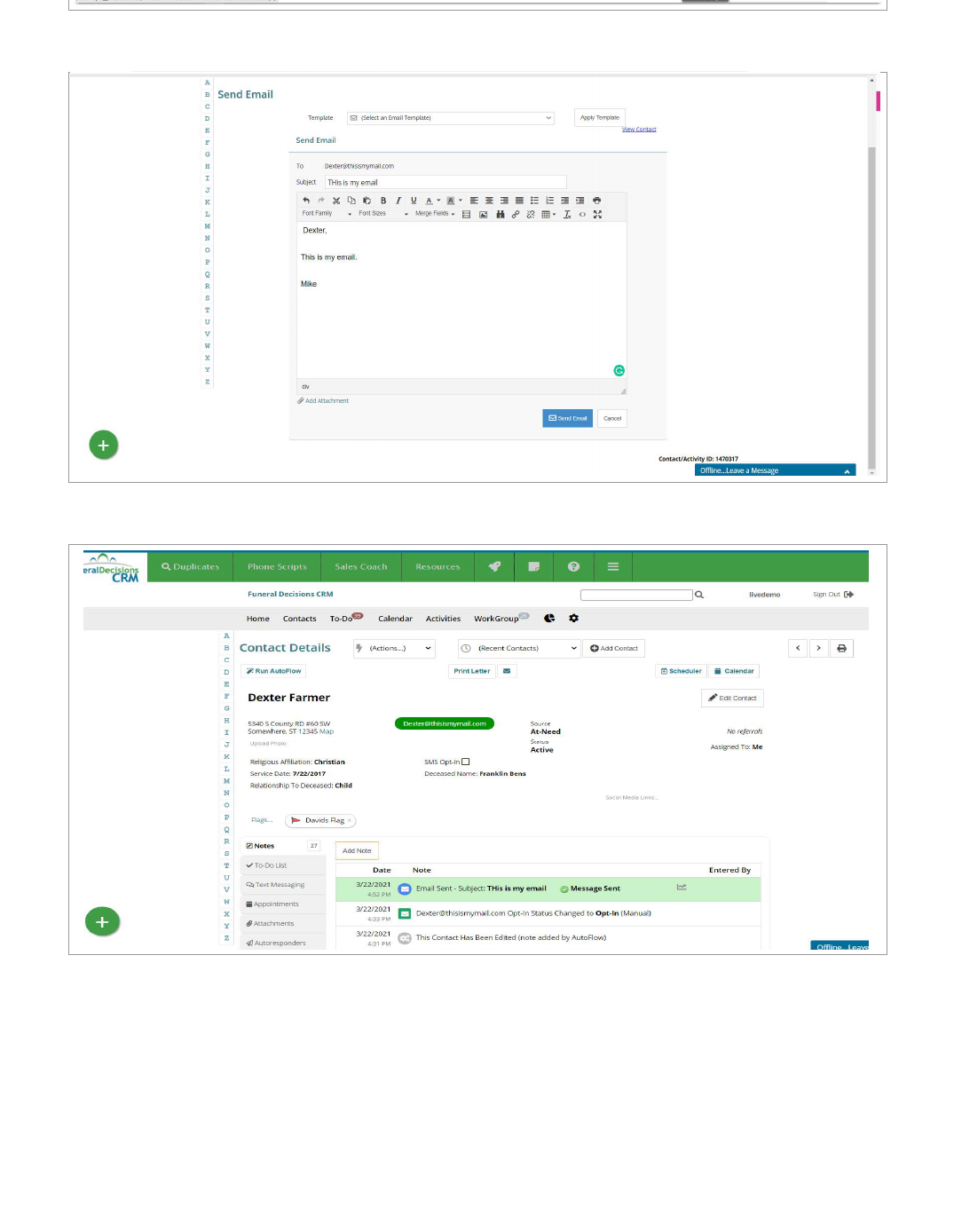Click the Send Email button
Viewport: 954px width, 1232px height.
567,419
